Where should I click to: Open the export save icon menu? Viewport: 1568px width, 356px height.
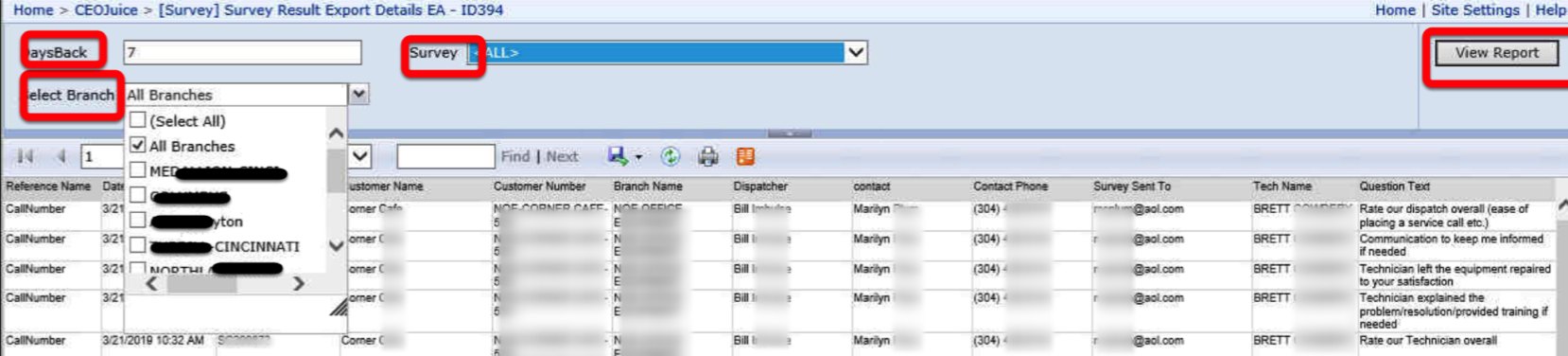(x=618, y=156)
